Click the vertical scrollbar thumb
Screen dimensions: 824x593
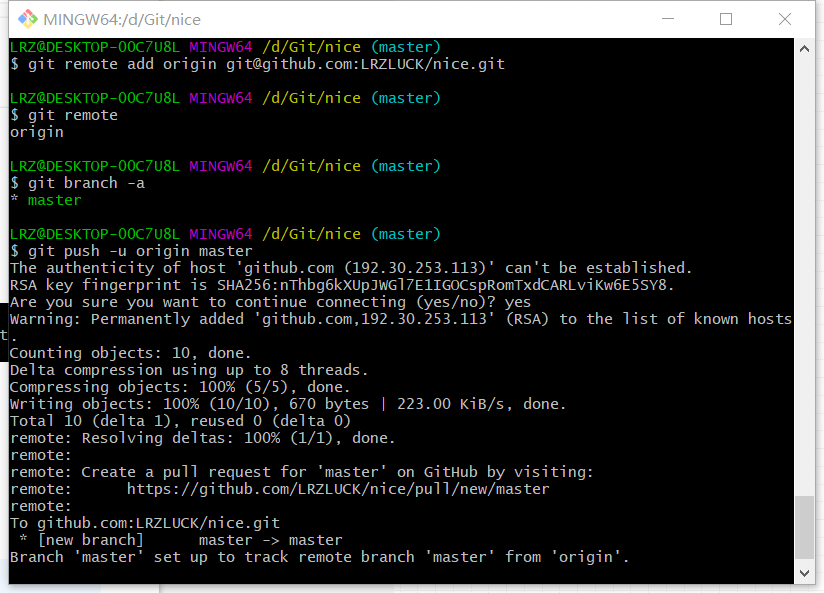point(804,527)
